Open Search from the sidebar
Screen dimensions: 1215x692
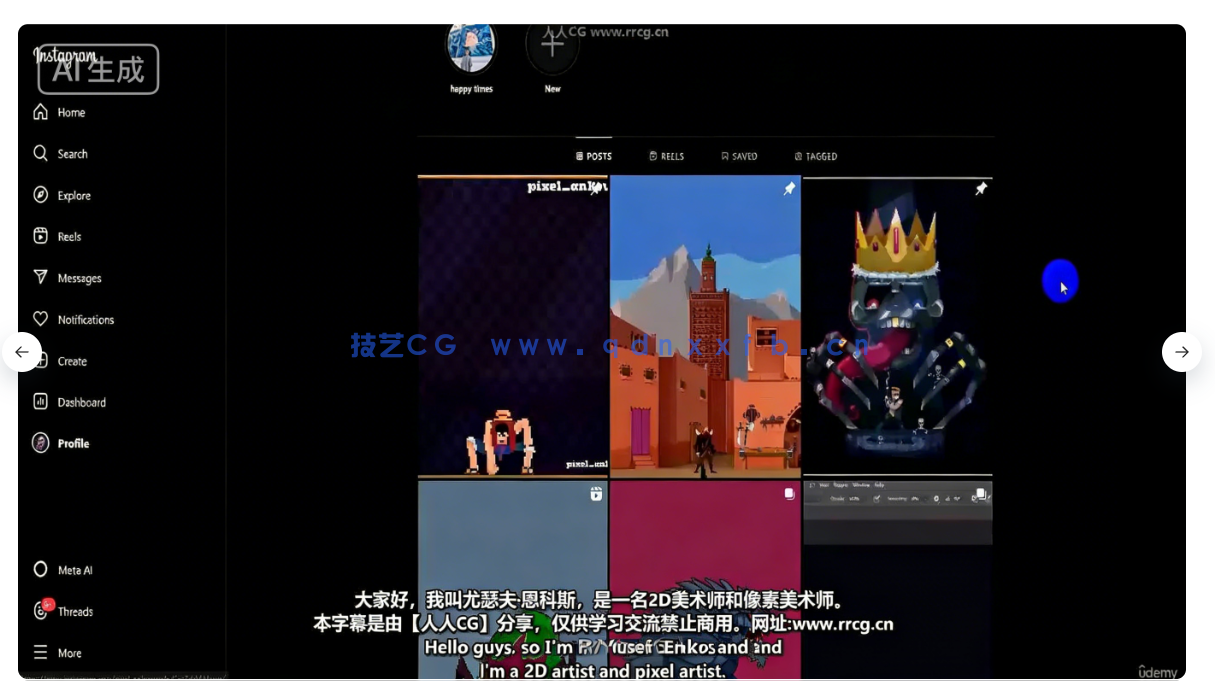41,154
